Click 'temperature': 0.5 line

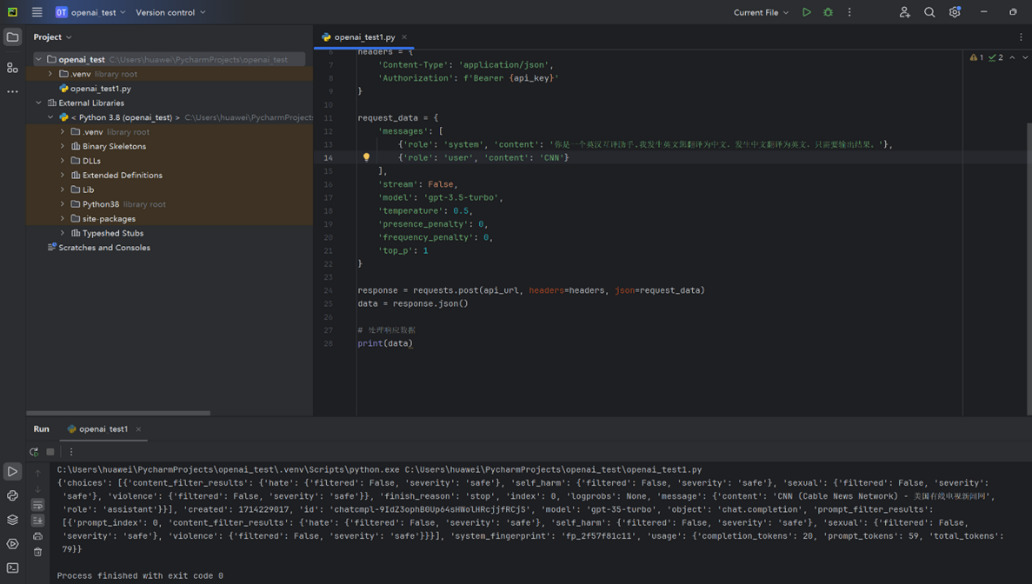tap(425, 211)
